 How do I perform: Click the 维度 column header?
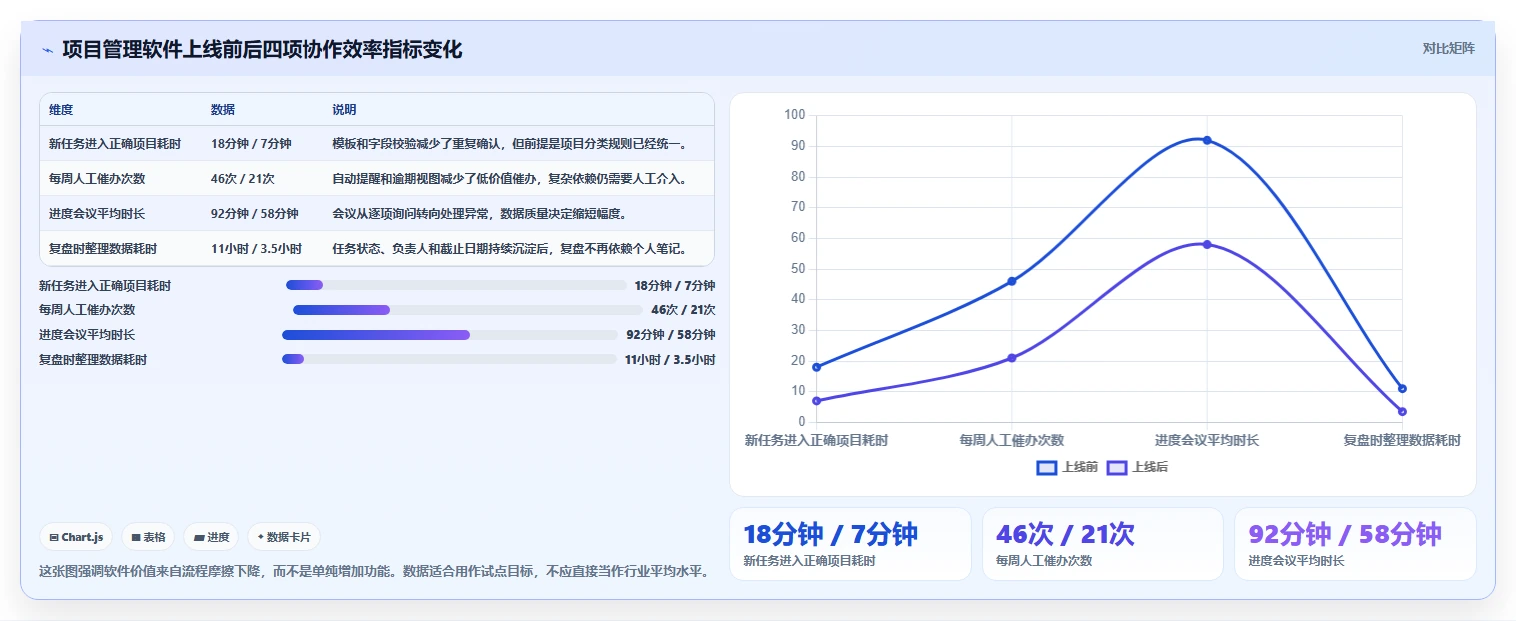(61, 110)
